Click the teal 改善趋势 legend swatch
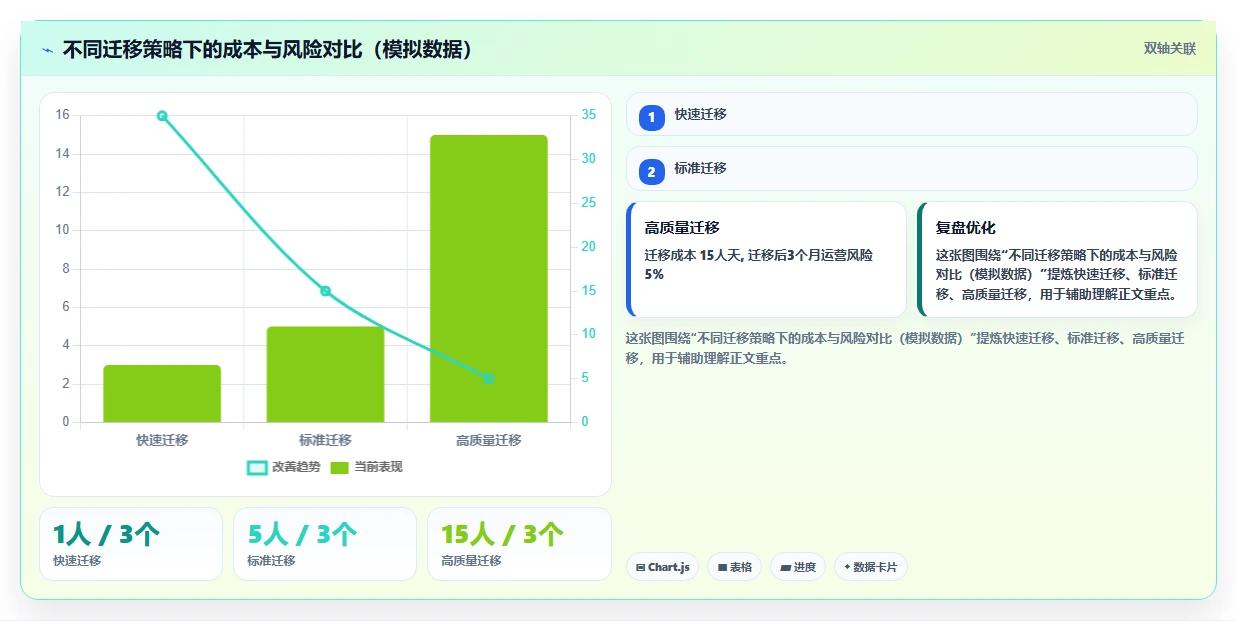Screen dimensions: 1237x621 [257, 467]
